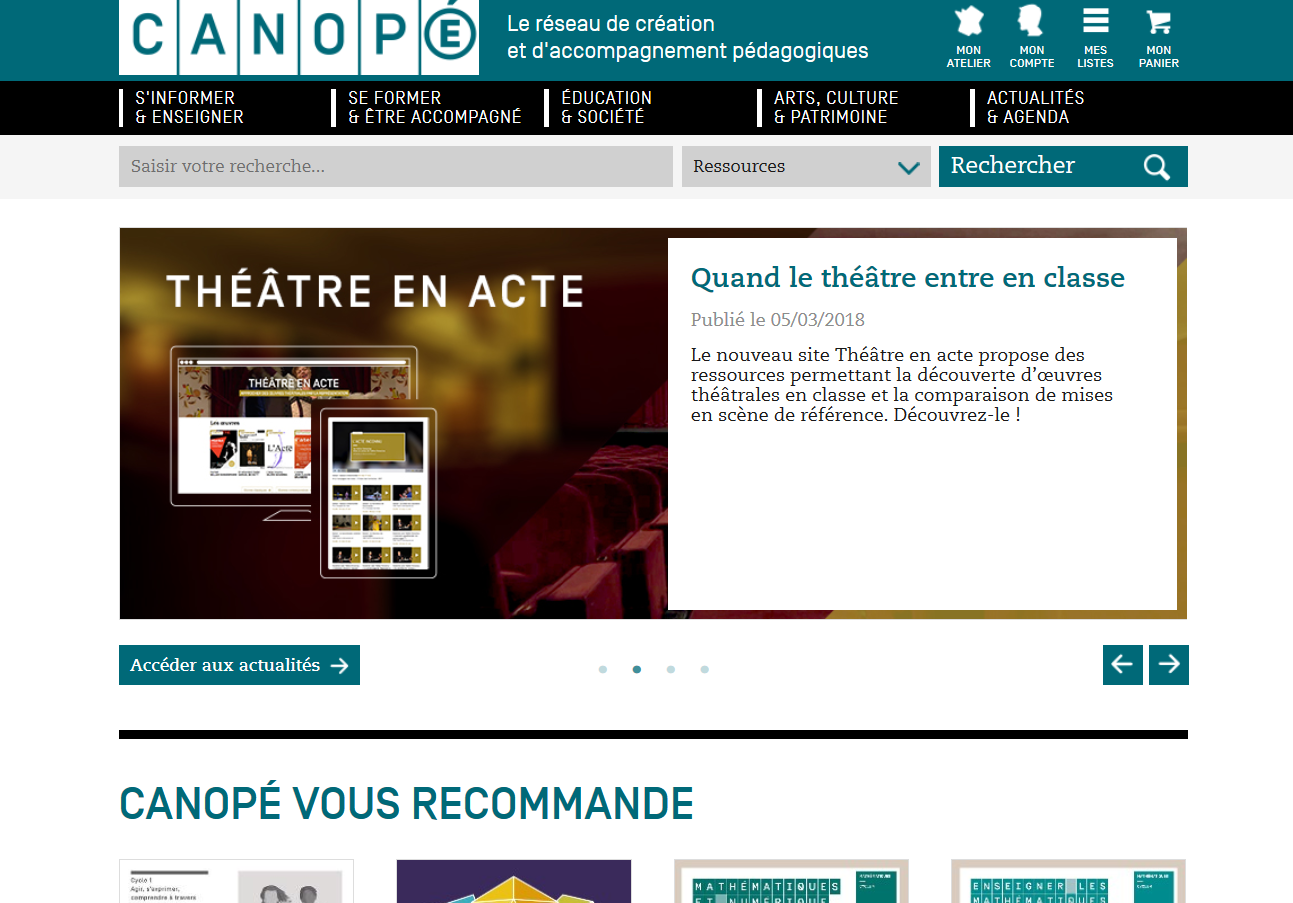Go to next slide arrow

click(1169, 665)
